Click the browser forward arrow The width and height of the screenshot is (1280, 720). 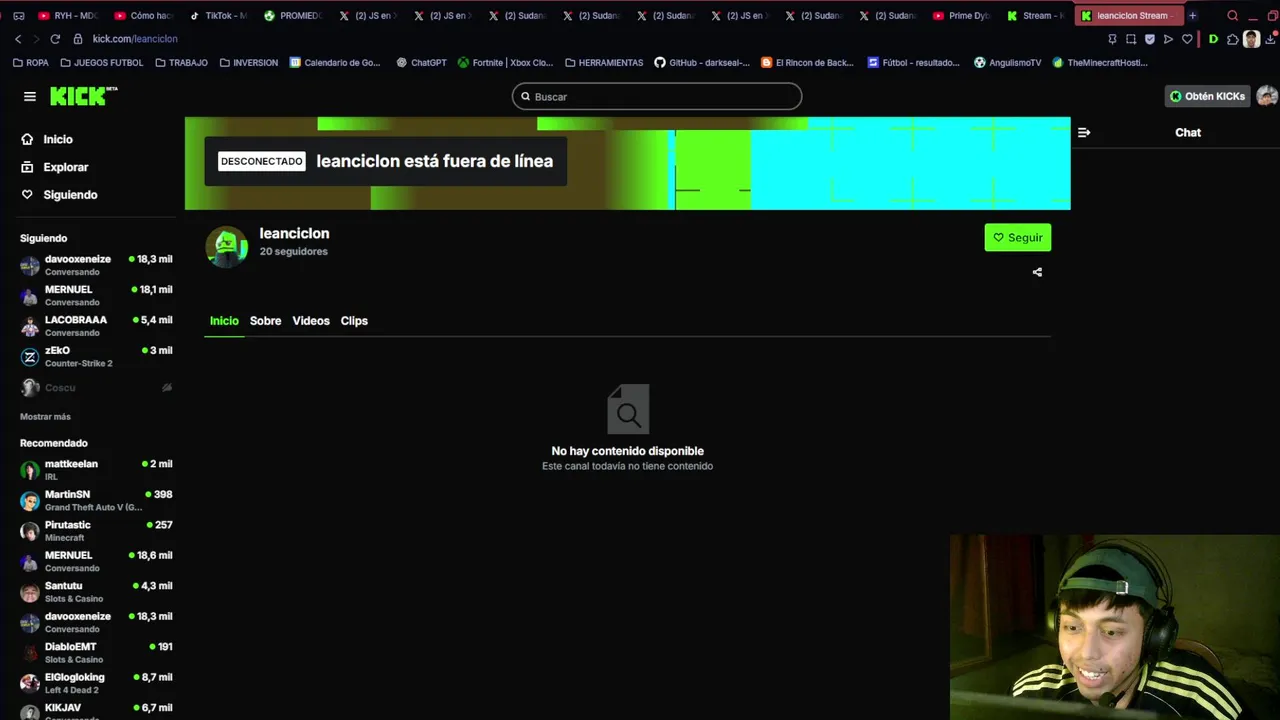(x=36, y=38)
